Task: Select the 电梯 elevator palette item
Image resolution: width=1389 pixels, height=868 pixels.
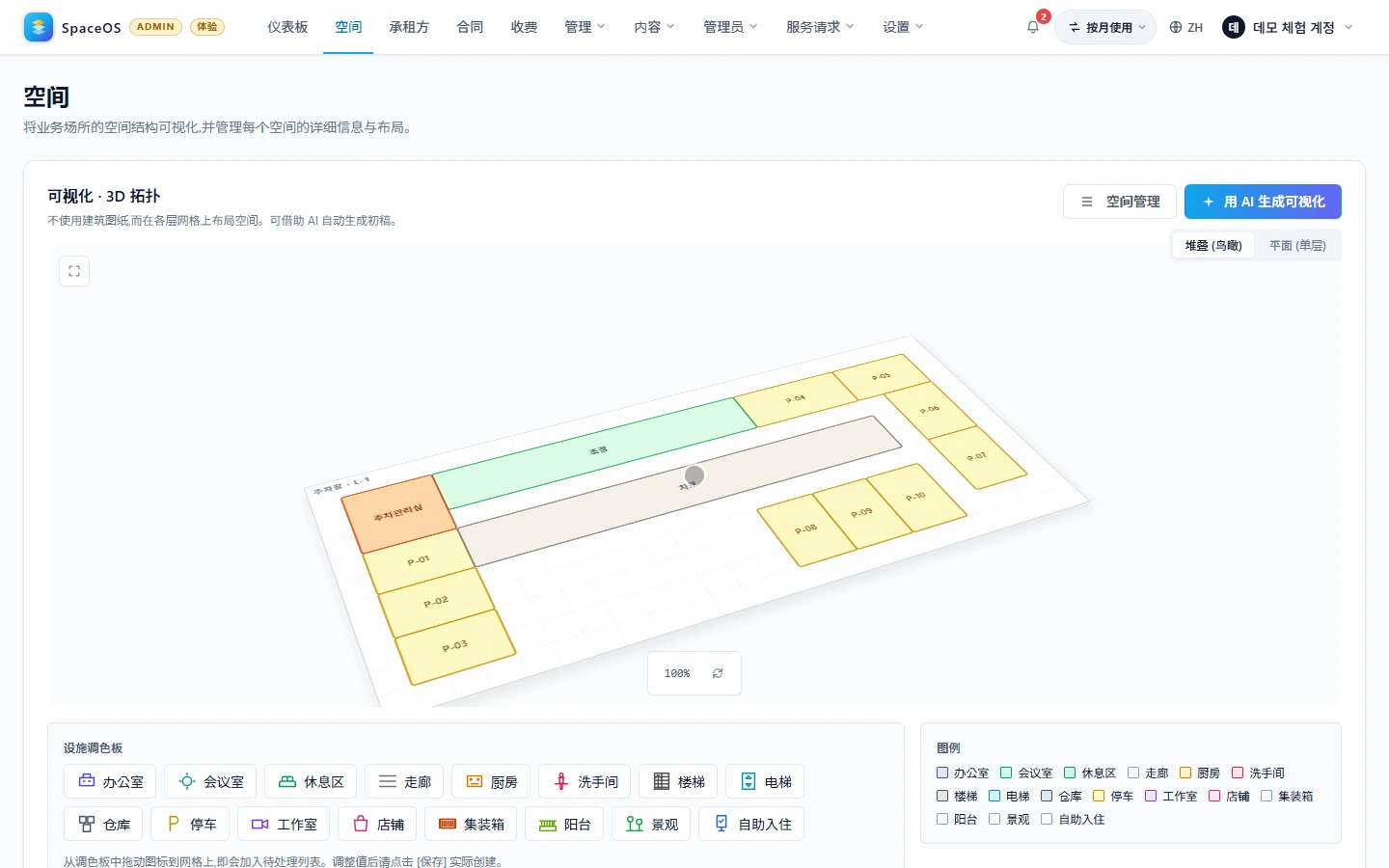Action: pyautogui.click(x=765, y=781)
